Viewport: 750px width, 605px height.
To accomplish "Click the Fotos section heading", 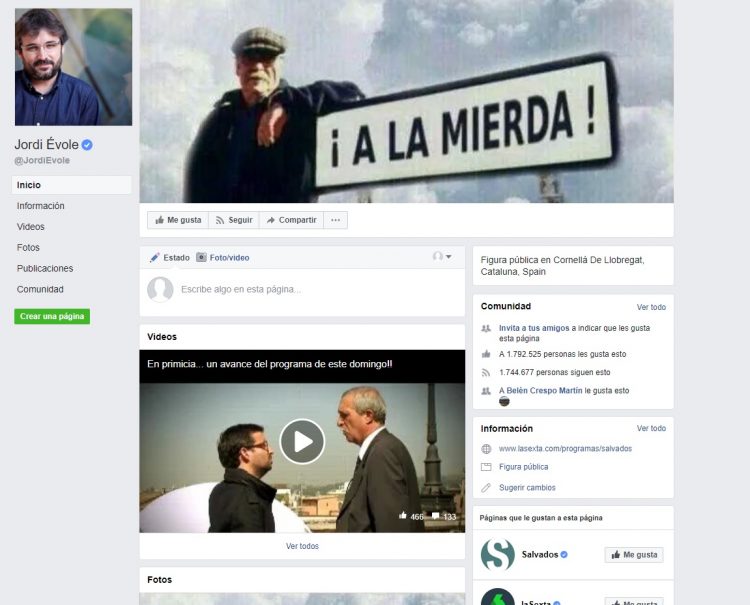I will [x=159, y=580].
